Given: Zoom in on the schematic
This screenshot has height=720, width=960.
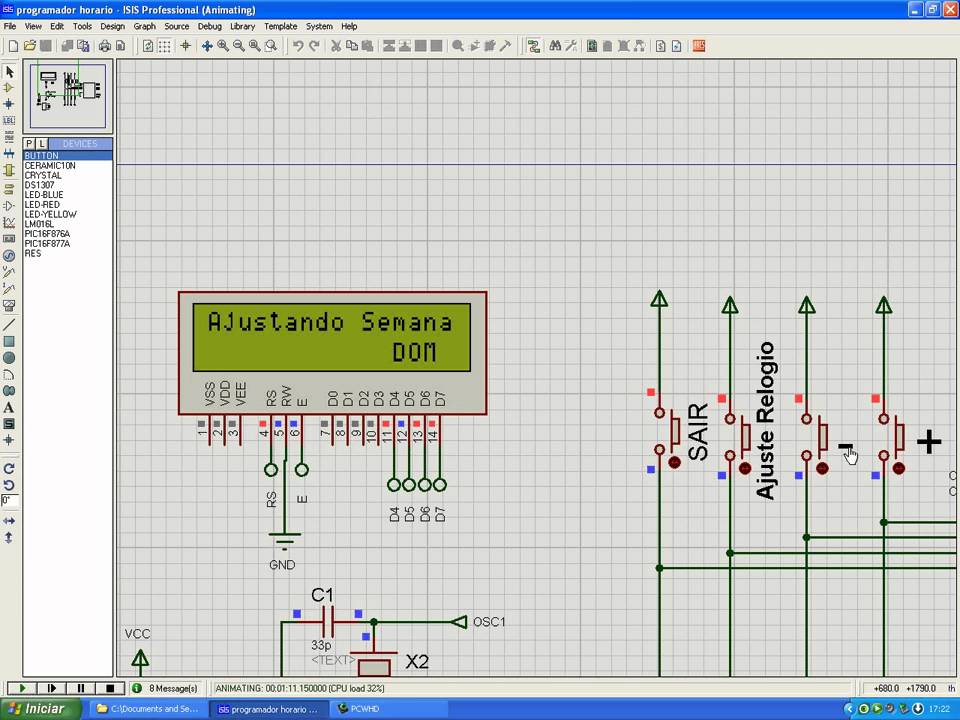Looking at the screenshot, I should tap(223, 46).
